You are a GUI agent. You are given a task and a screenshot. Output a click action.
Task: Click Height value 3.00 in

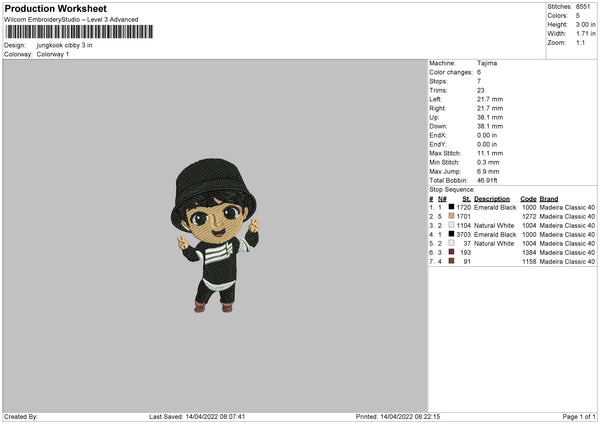tap(585, 24)
